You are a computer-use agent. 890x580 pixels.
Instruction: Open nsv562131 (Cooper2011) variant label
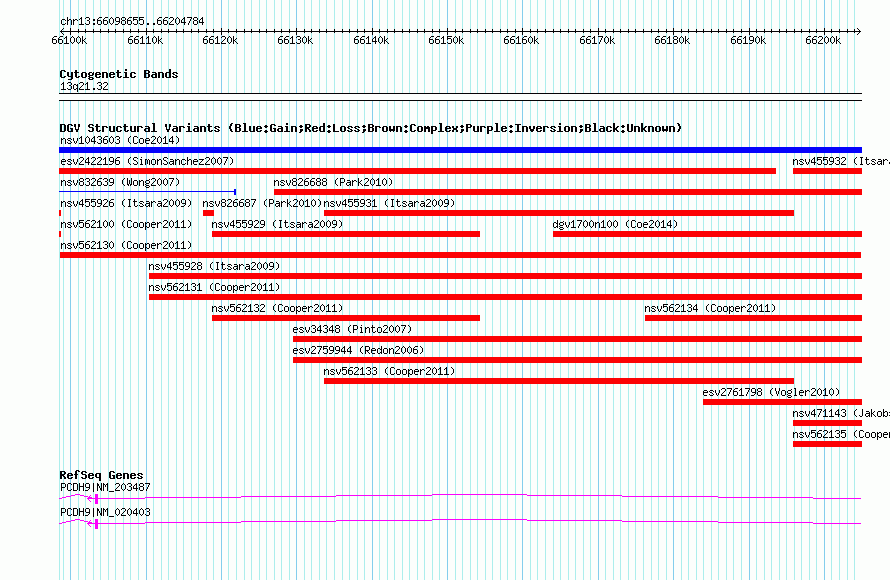(214, 287)
